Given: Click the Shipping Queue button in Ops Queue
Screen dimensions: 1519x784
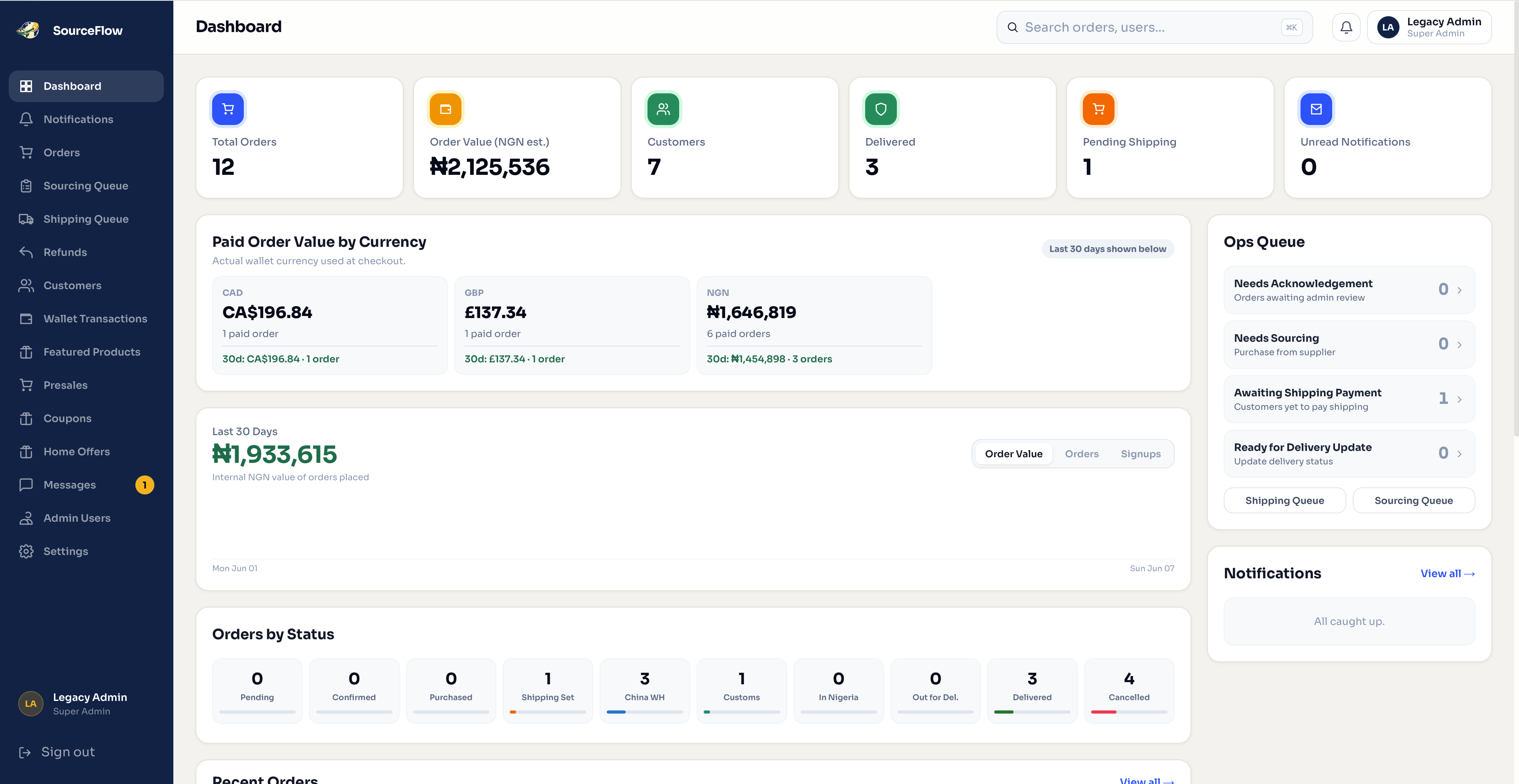Looking at the screenshot, I should coord(1284,500).
